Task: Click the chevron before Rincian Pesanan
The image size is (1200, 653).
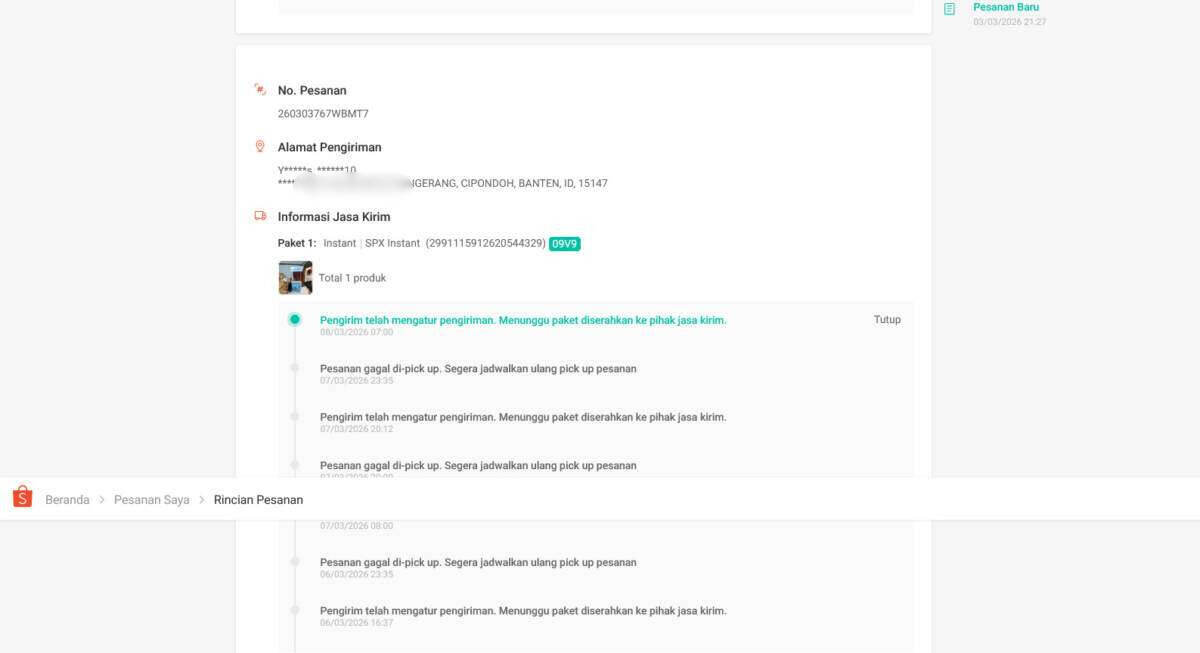Action: point(202,500)
